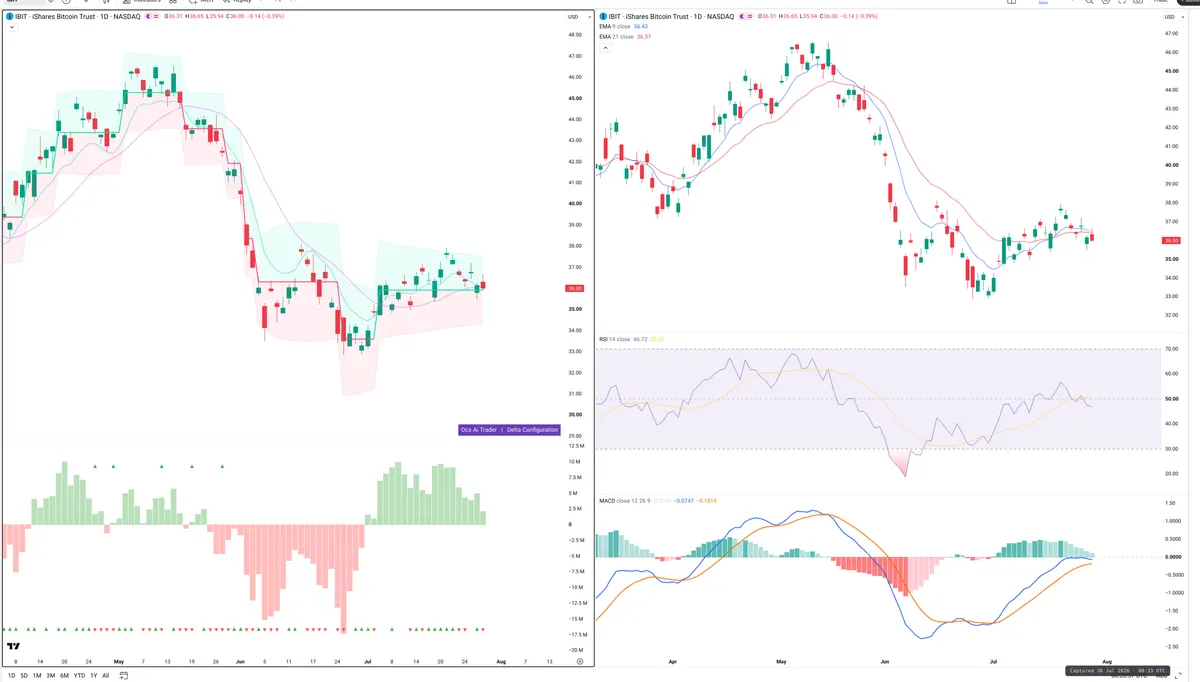Image resolution: width=1200 pixels, height=682 pixels.
Task: Click the Save link in top toolbar
Action: click(1043, 3)
